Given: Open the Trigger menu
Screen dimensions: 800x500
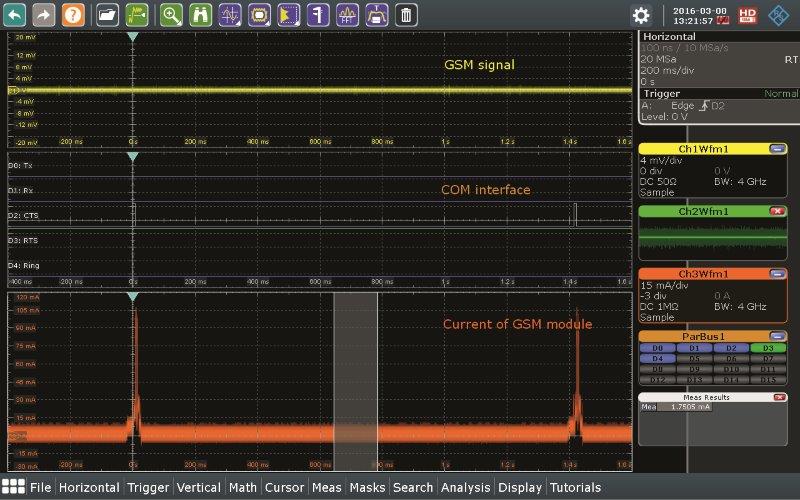Looking at the screenshot, I should [148, 488].
